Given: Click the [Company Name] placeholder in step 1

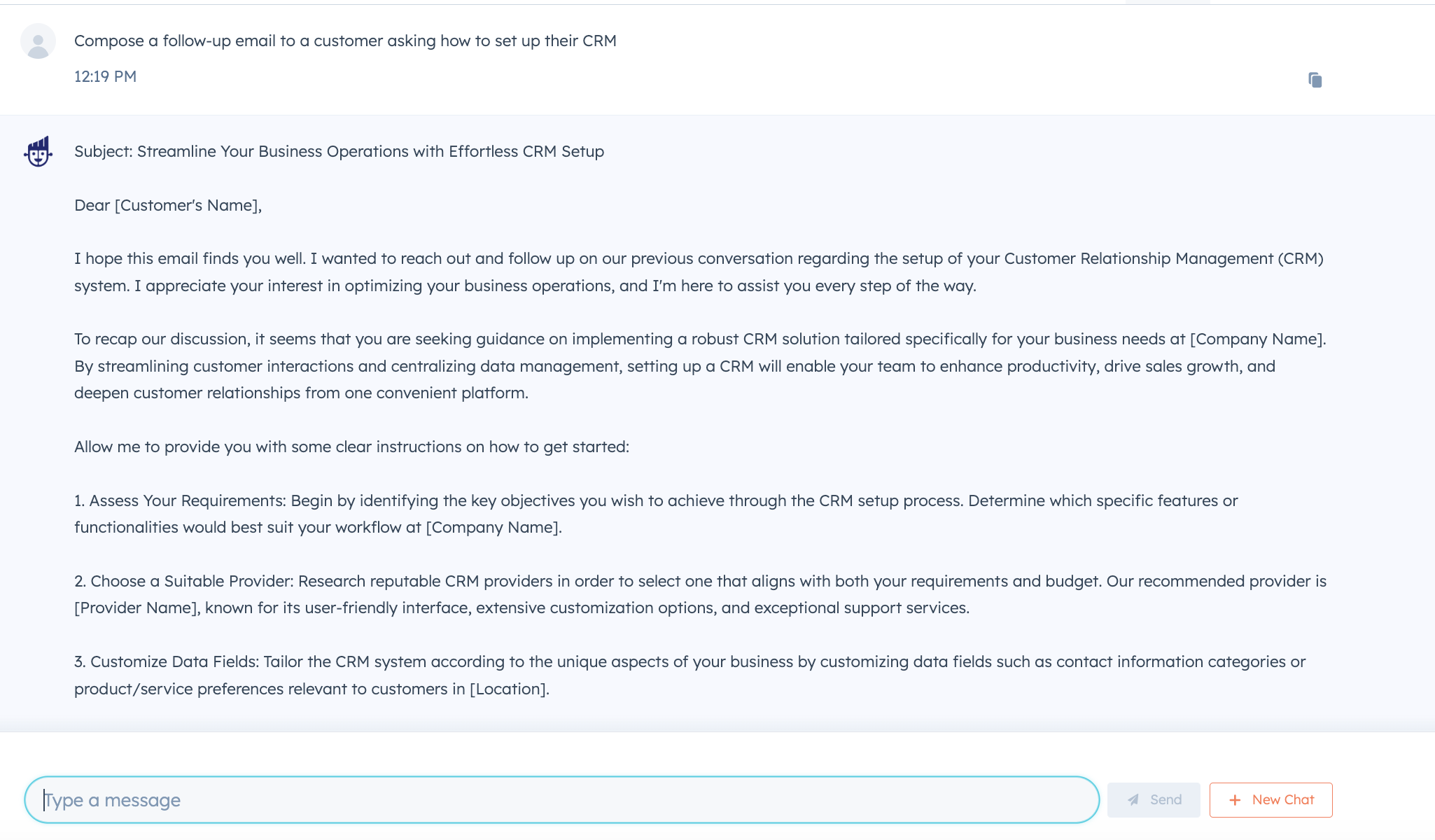Looking at the screenshot, I should pos(493,526).
